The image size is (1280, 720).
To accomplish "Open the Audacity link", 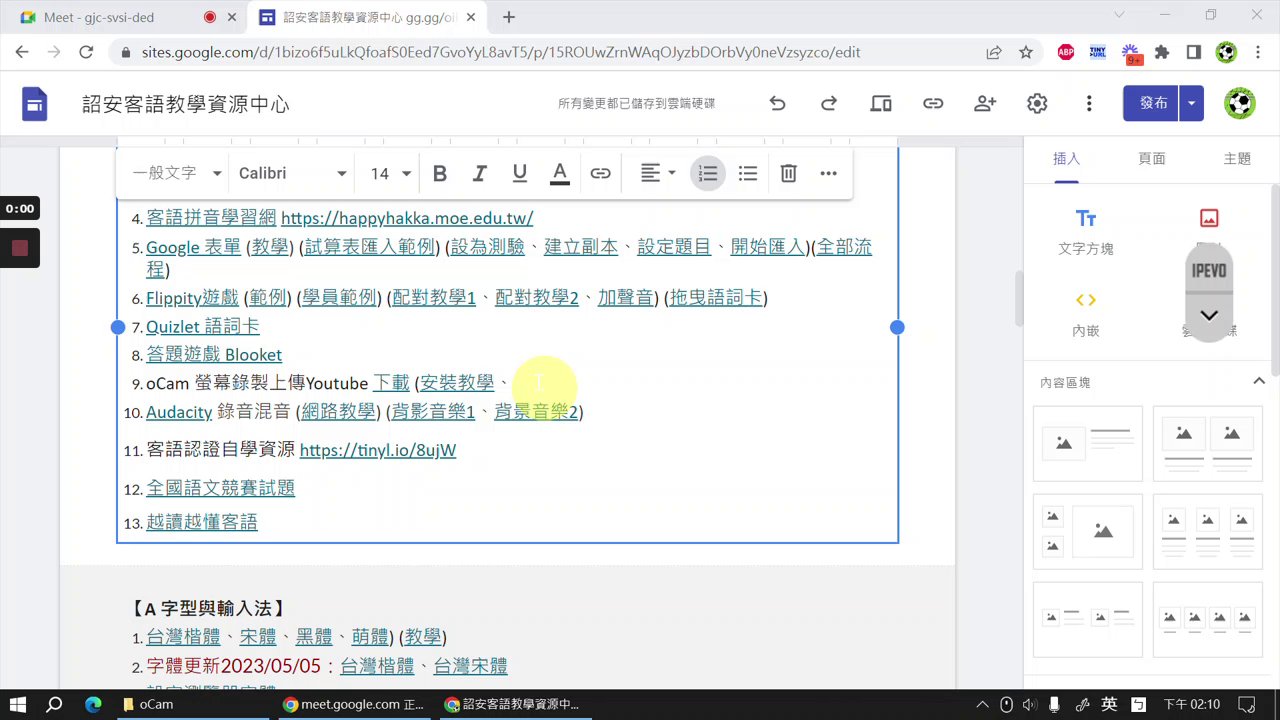I will (x=179, y=412).
